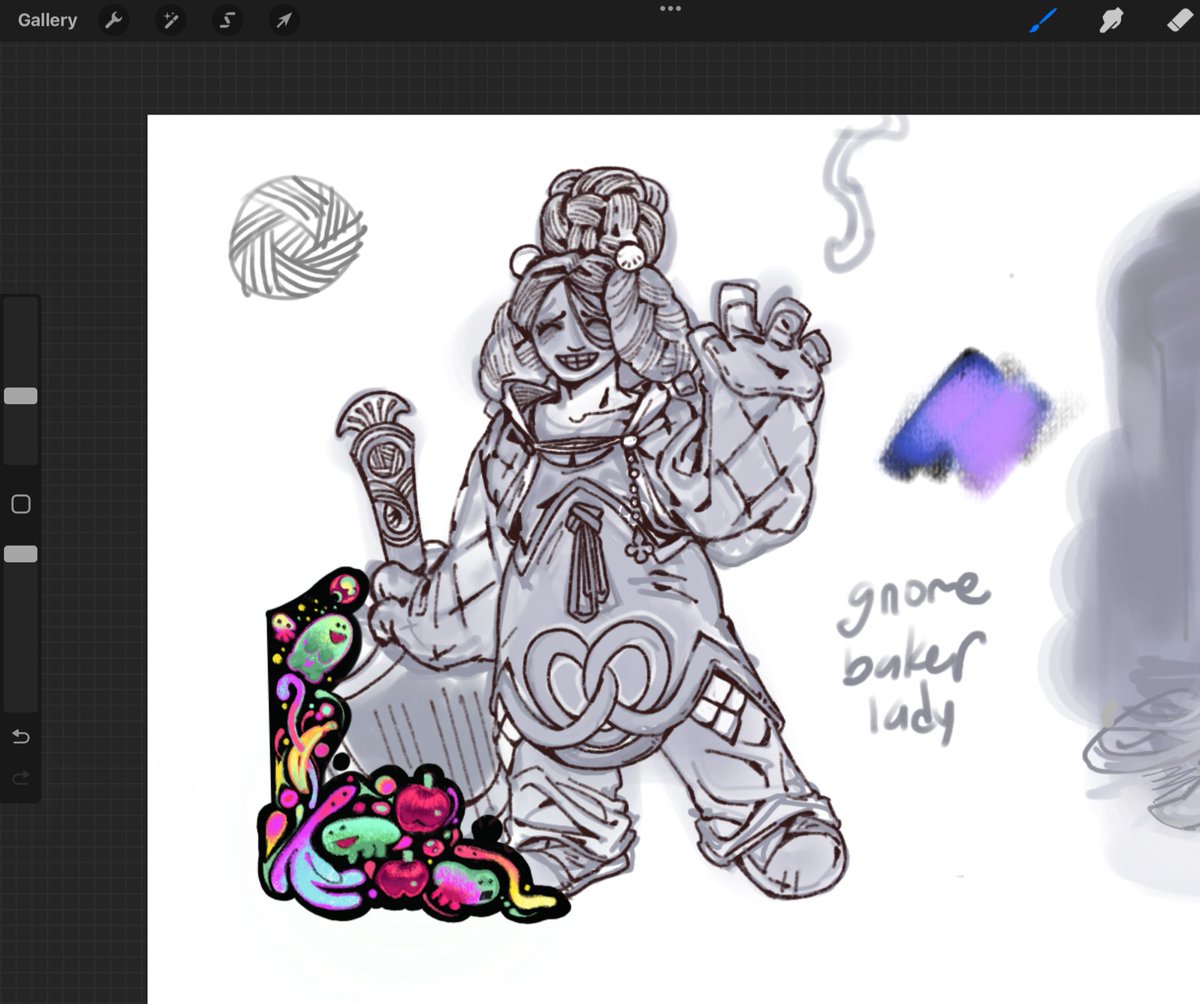Viewport: 1200px width, 1004px height.
Task: Tap the three-dot menu at top center
Action: click(x=670, y=8)
